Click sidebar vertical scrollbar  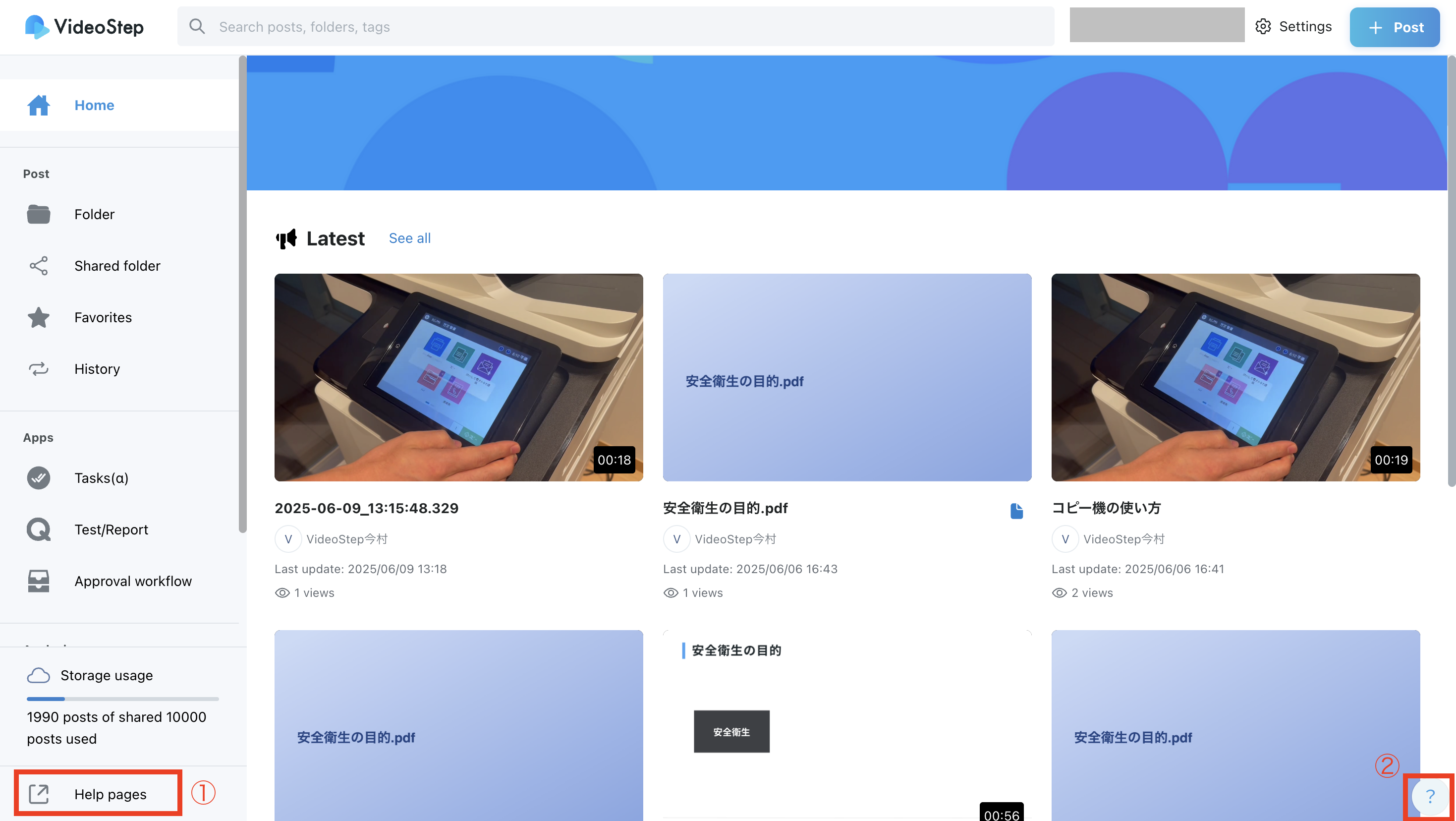click(242, 294)
